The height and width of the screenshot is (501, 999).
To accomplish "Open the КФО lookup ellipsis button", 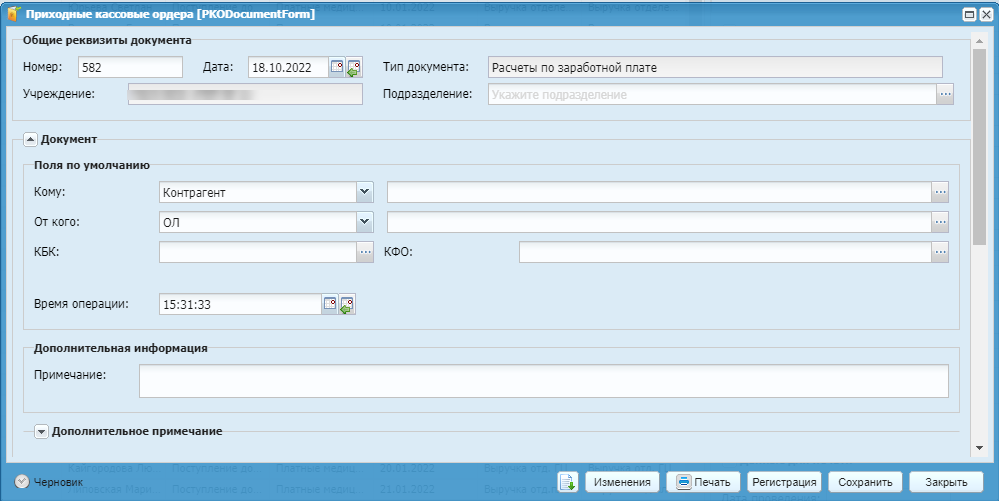I will pos(940,253).
